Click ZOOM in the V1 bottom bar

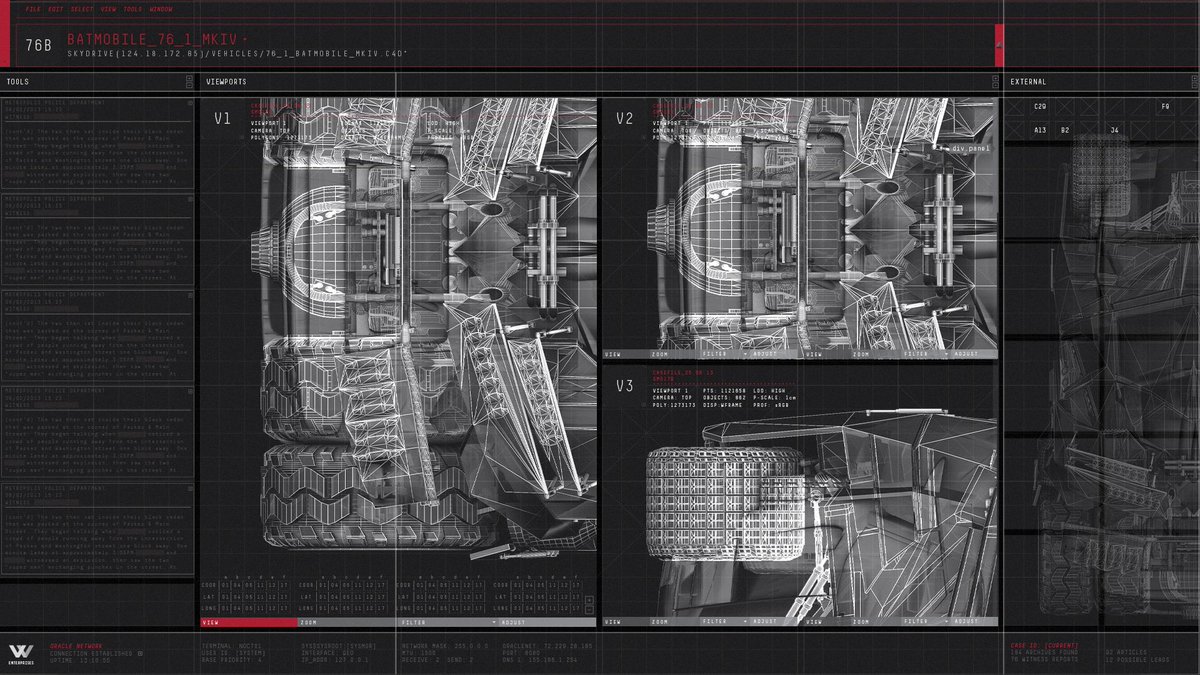pos(345,622)
